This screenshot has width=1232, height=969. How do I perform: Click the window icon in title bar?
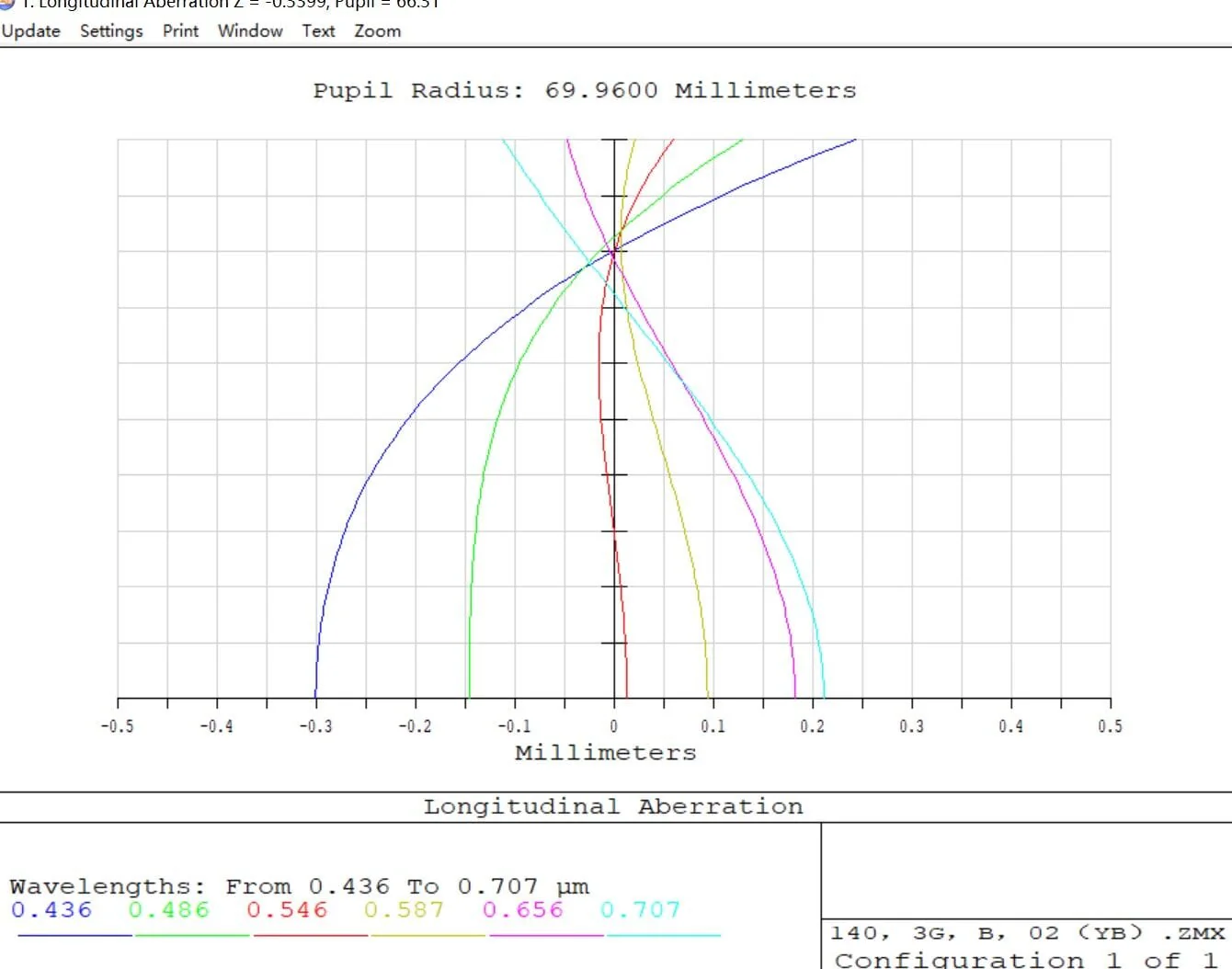6,4
